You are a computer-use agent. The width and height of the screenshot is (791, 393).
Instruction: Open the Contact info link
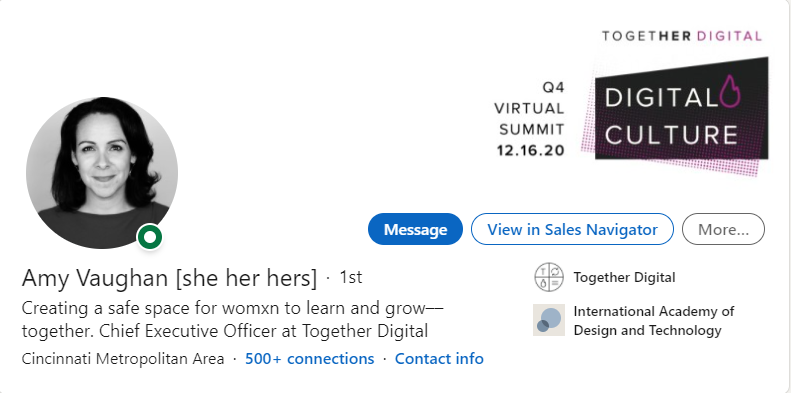tap(439, 359)
